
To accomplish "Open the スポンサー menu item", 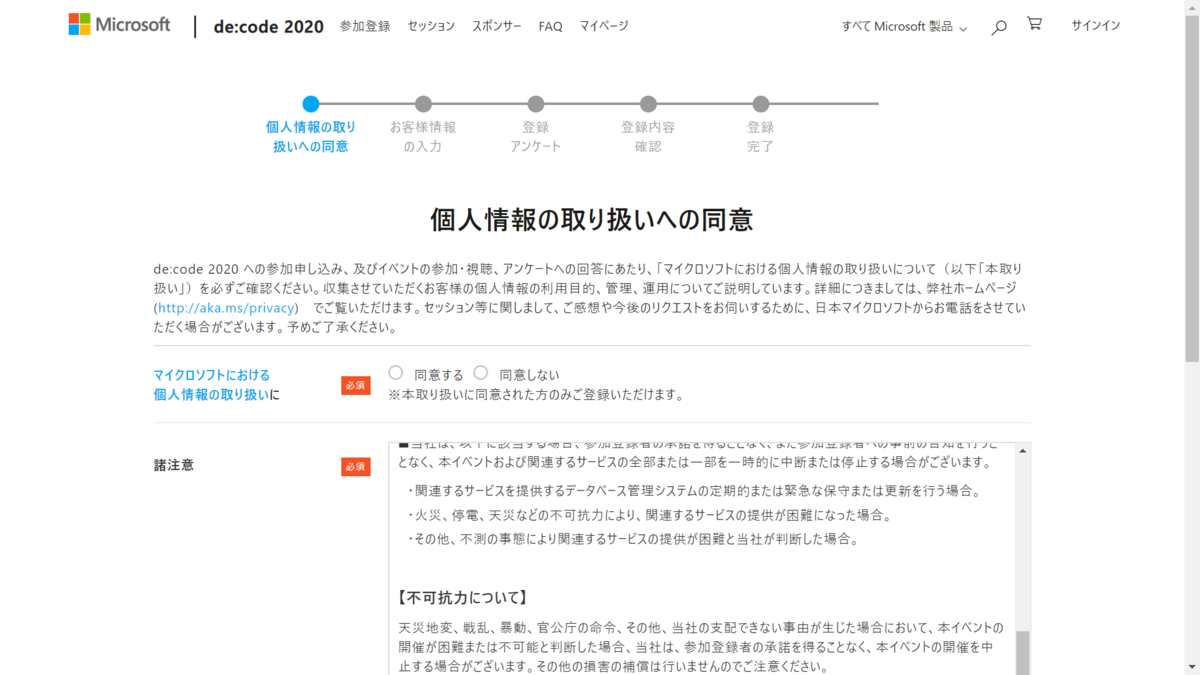I will 497,26.
